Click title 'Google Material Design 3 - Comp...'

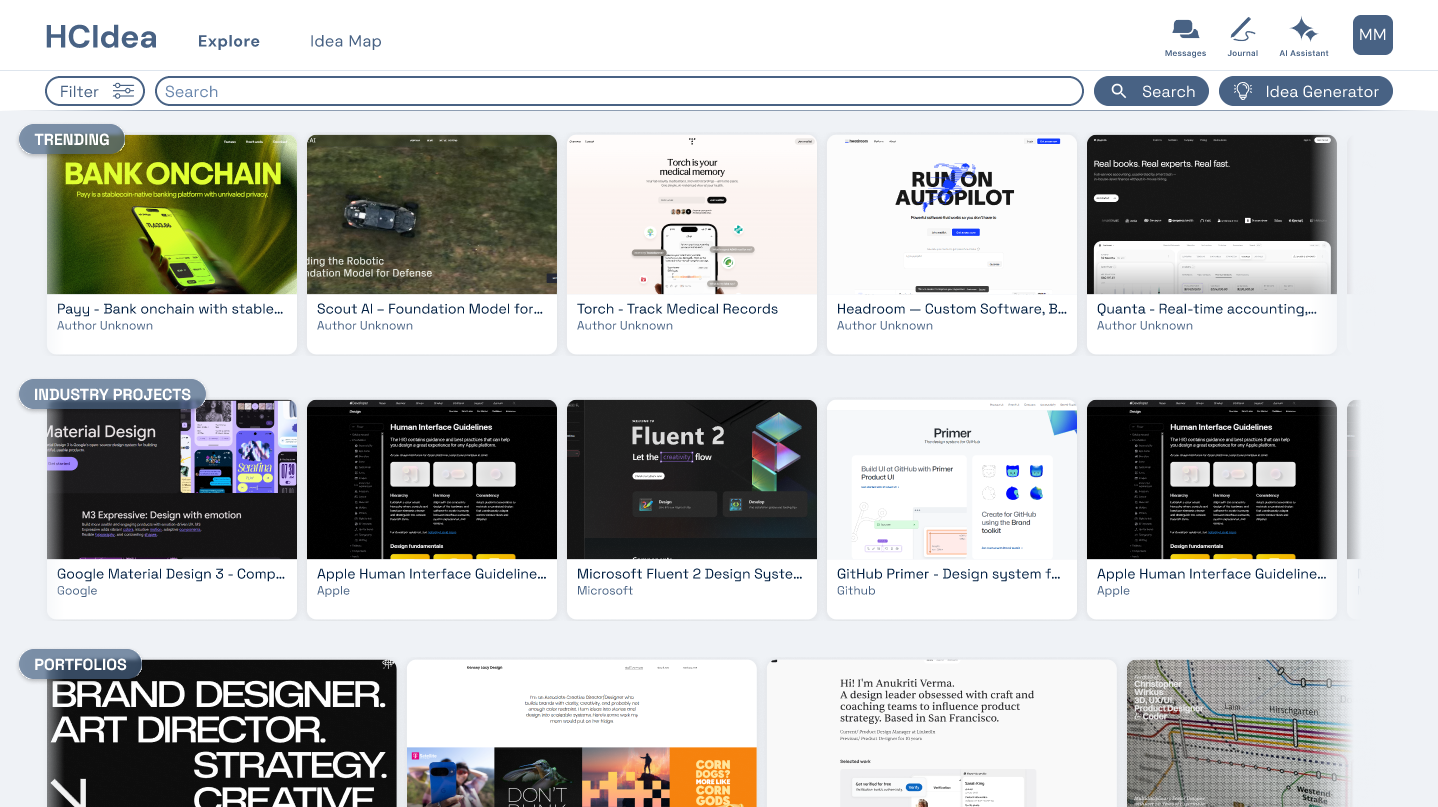point(171,574)
